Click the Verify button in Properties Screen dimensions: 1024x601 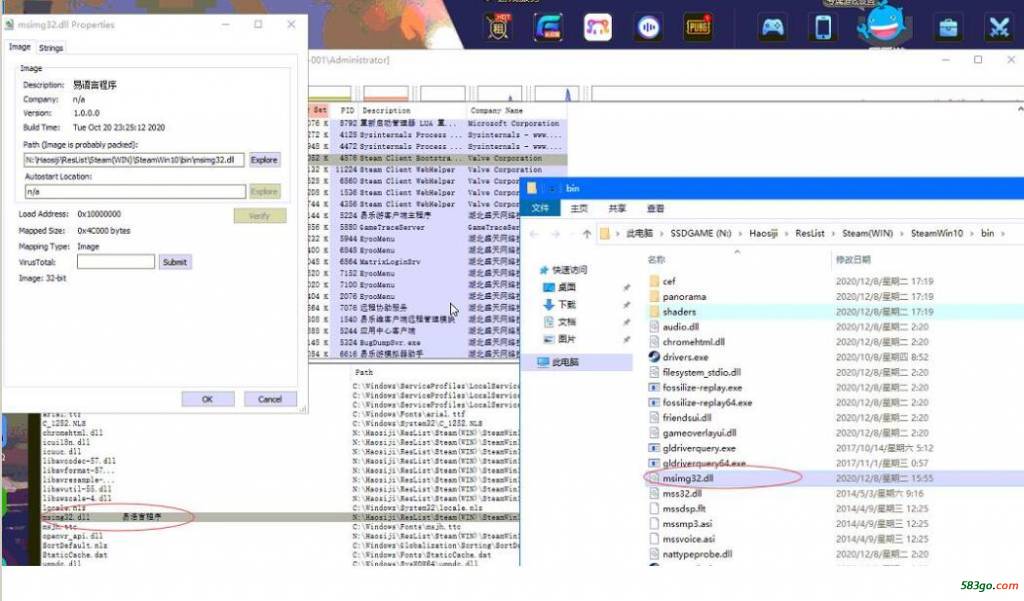(260, 216)
